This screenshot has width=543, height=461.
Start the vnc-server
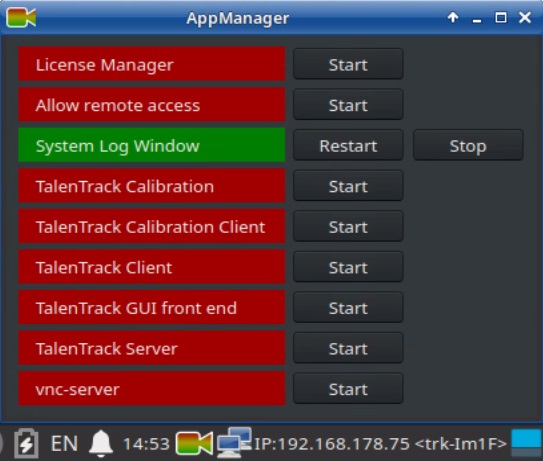click(348, 389)
